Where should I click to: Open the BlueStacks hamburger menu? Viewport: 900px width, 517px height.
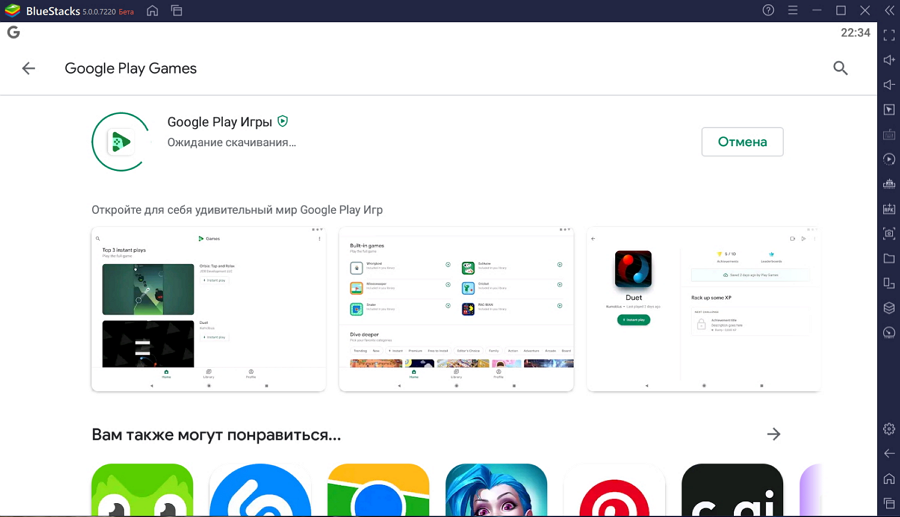[793, 10]
